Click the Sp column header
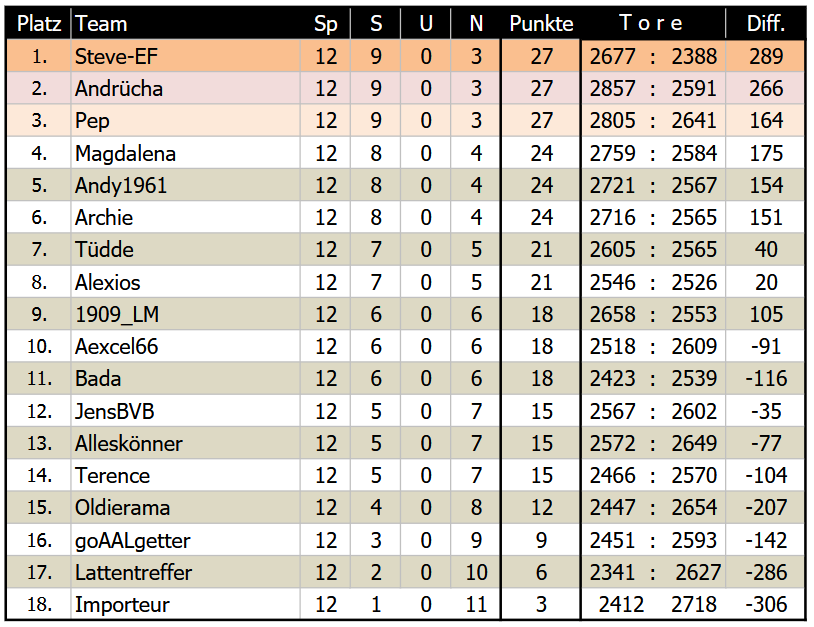This screenshot has height=627, width=814. coord(326,24)
